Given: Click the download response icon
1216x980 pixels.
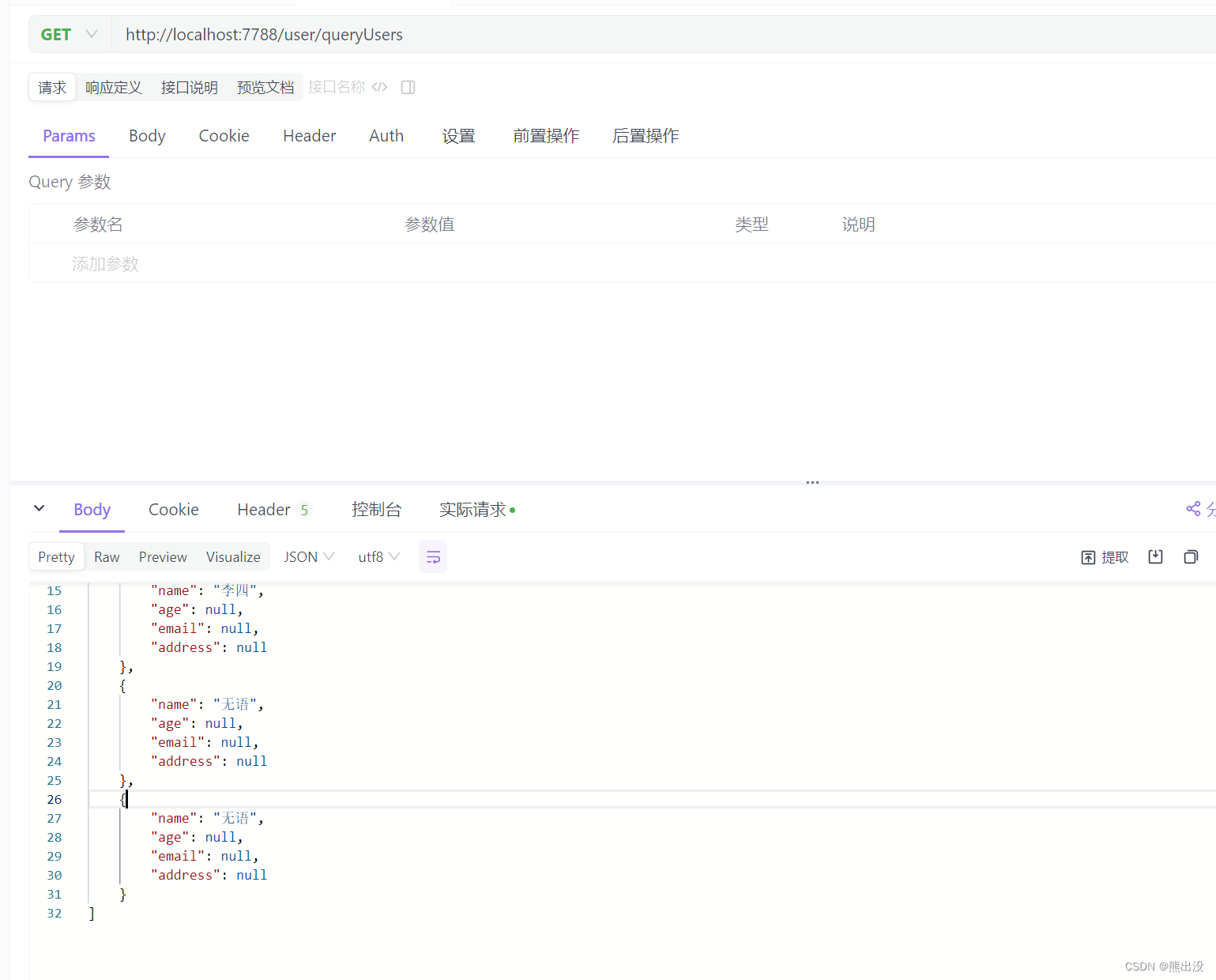Looking at the screenshot, I should pyautogui.click(x=1155, y=556).
